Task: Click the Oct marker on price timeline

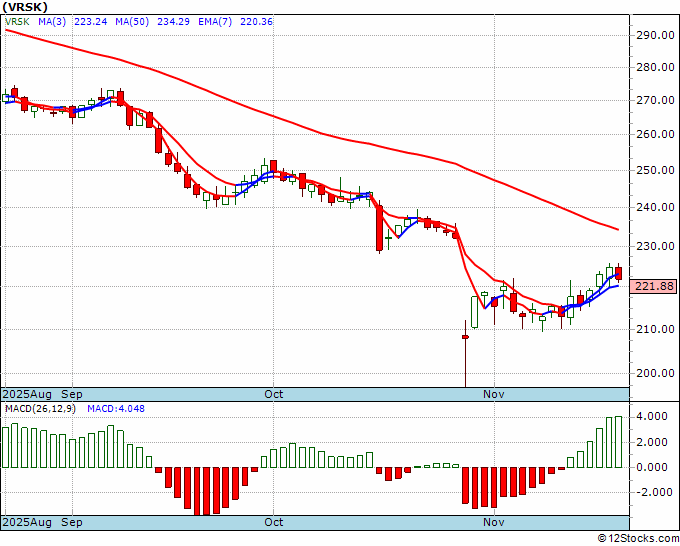Action: (274, 394)
